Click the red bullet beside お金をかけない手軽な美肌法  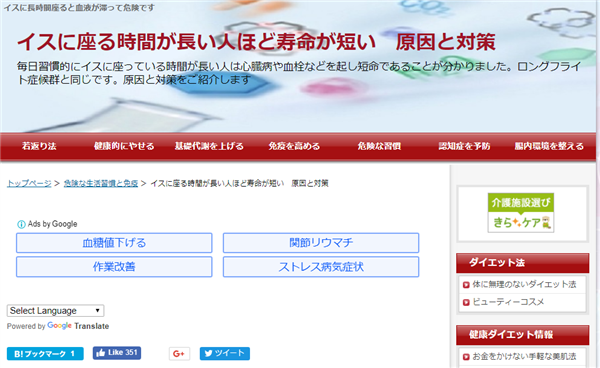point(466,357)
